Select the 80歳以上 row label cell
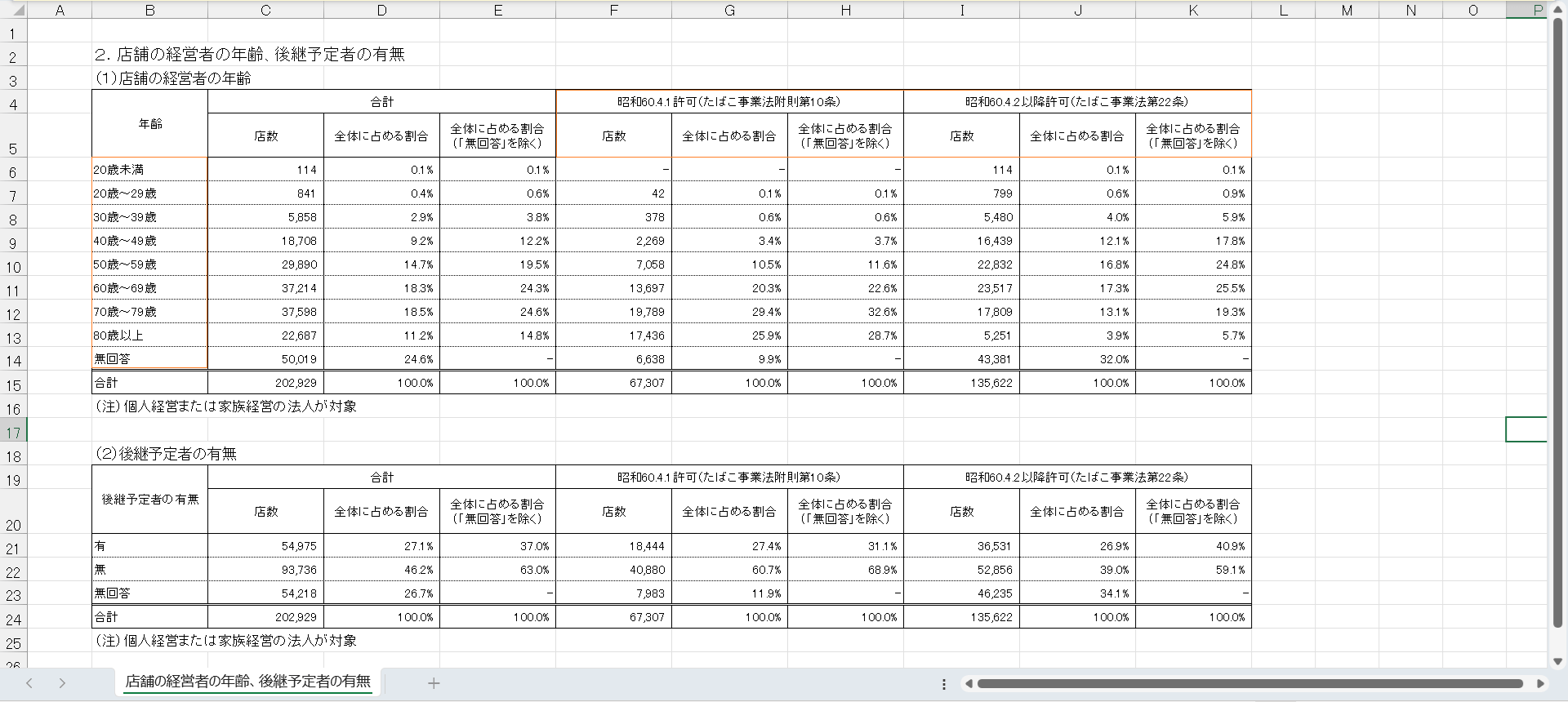 [150, 335]
